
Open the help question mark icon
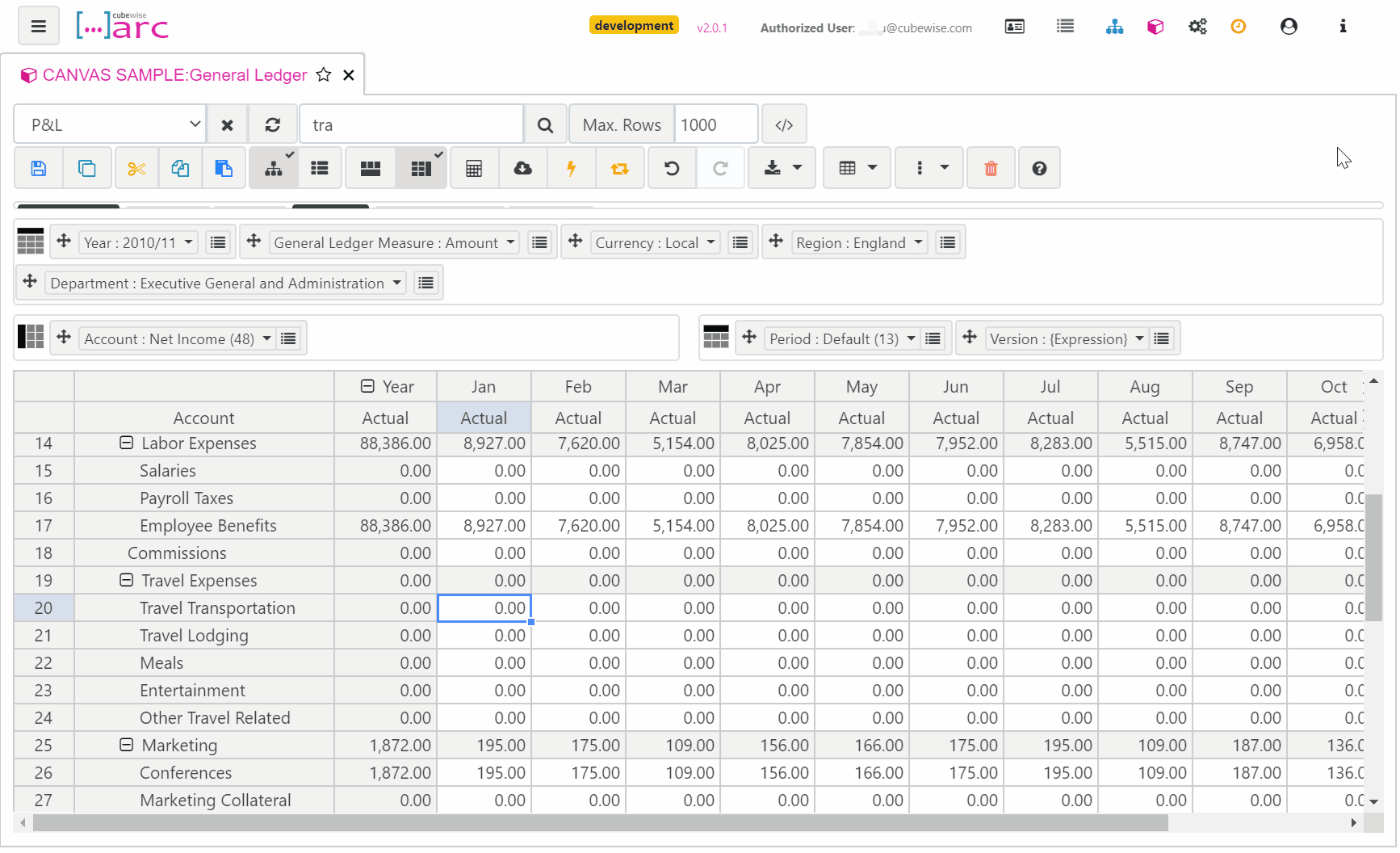(x=1039, y=168)
